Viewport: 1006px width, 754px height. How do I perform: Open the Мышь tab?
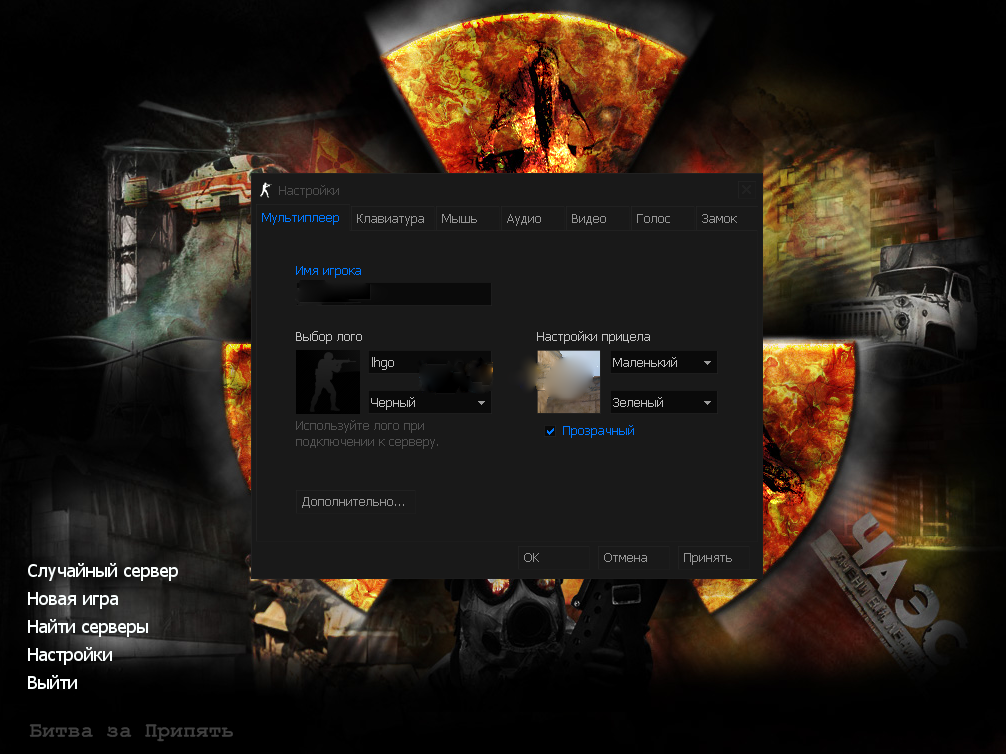[x=459, y=219]
